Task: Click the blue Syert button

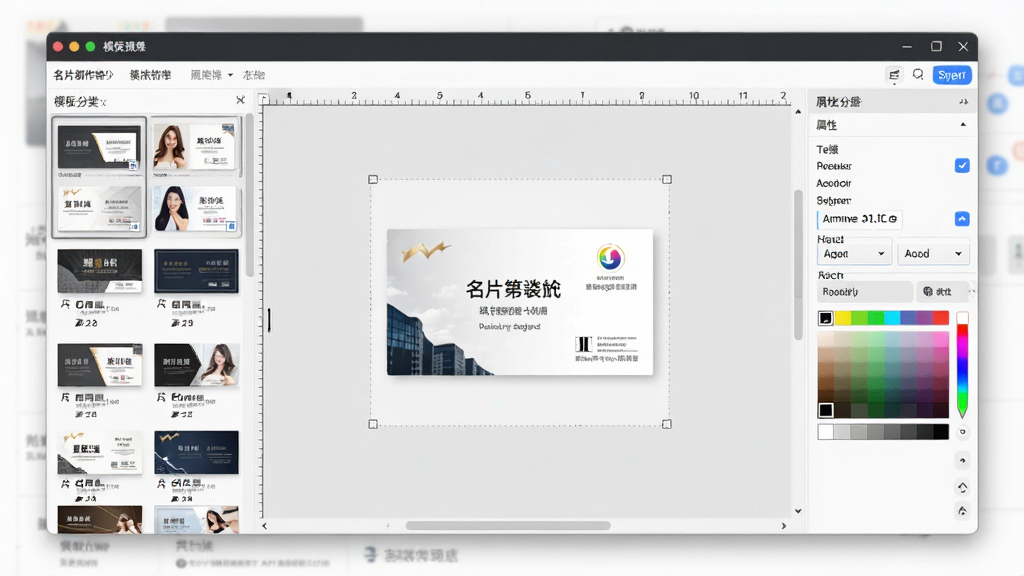Action: click(x=952, y=75)
